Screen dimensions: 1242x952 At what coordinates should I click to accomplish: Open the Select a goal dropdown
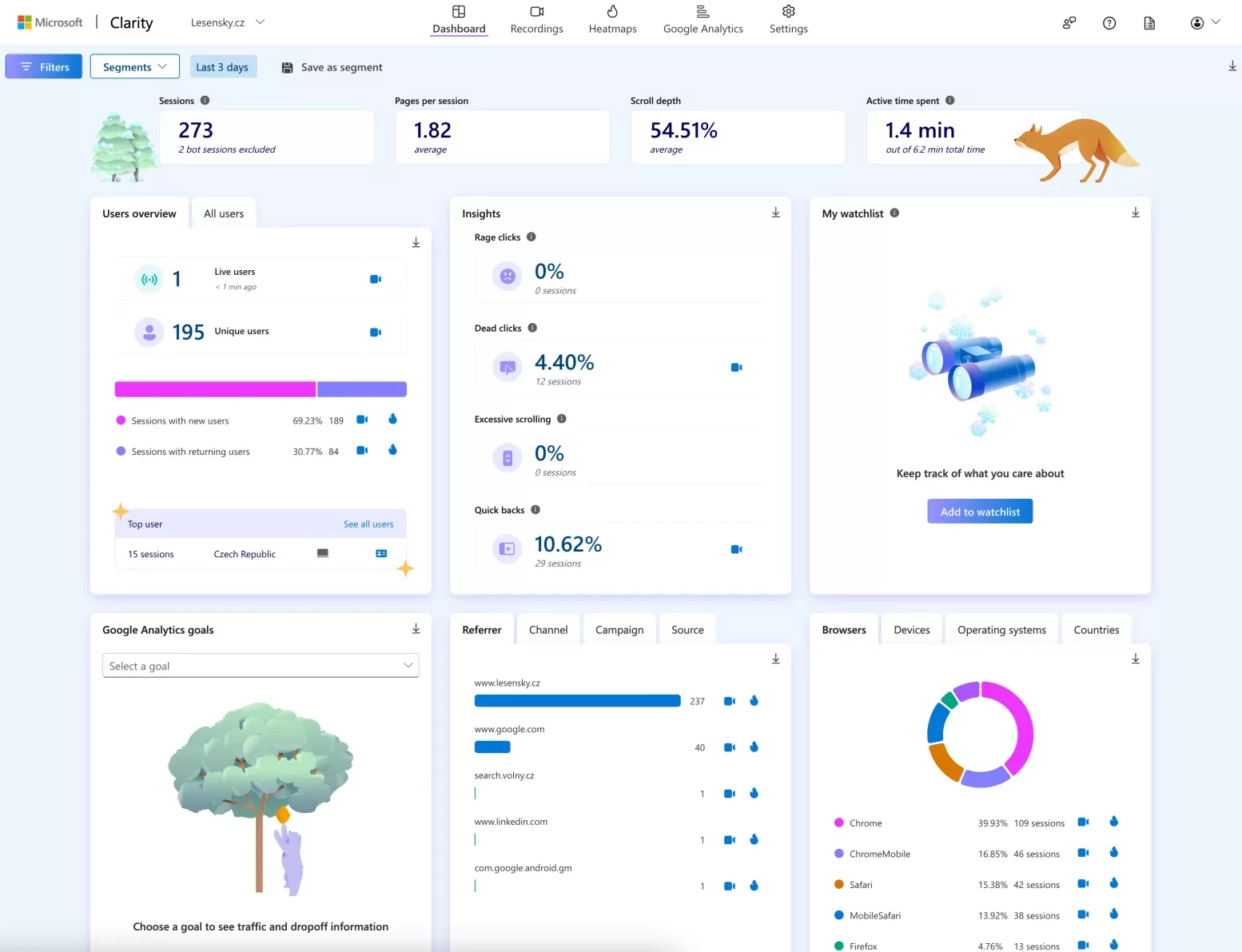(261, 665)
